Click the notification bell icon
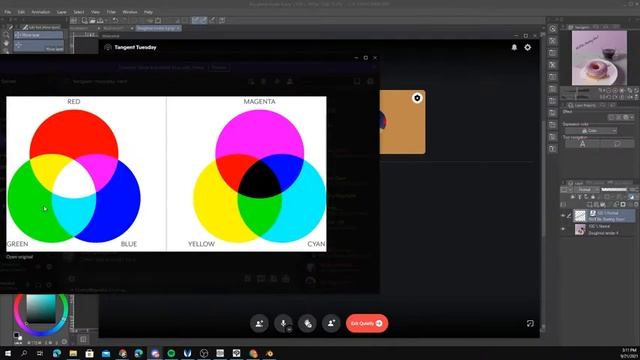The width and height of the screenshot is (640, 360). coord(514,47)
